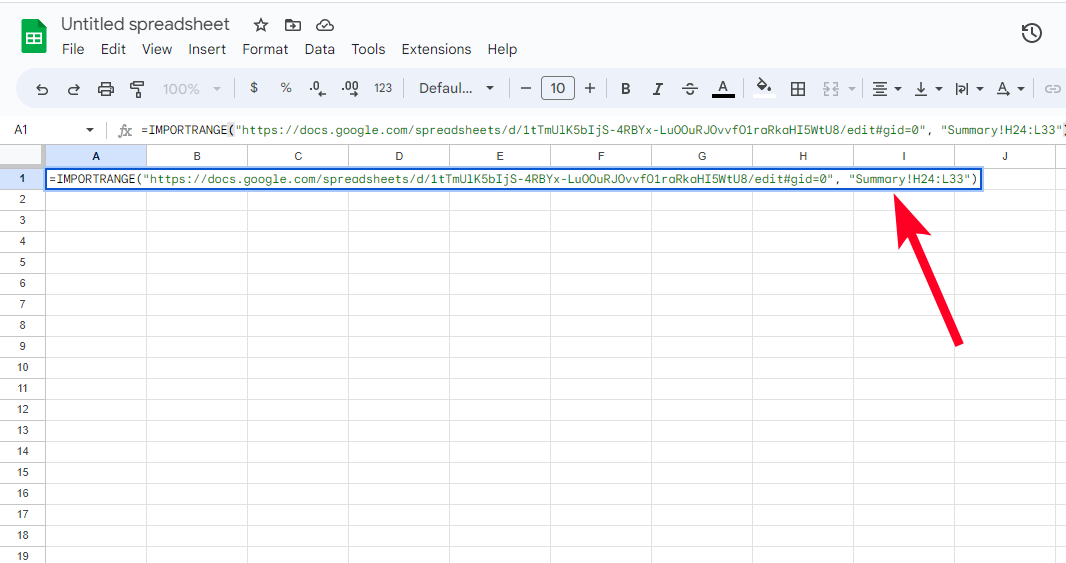Activate the Paint format roller icon
Image resolution: width=1066 pixels, height=563 pixels.
(137, 88)
